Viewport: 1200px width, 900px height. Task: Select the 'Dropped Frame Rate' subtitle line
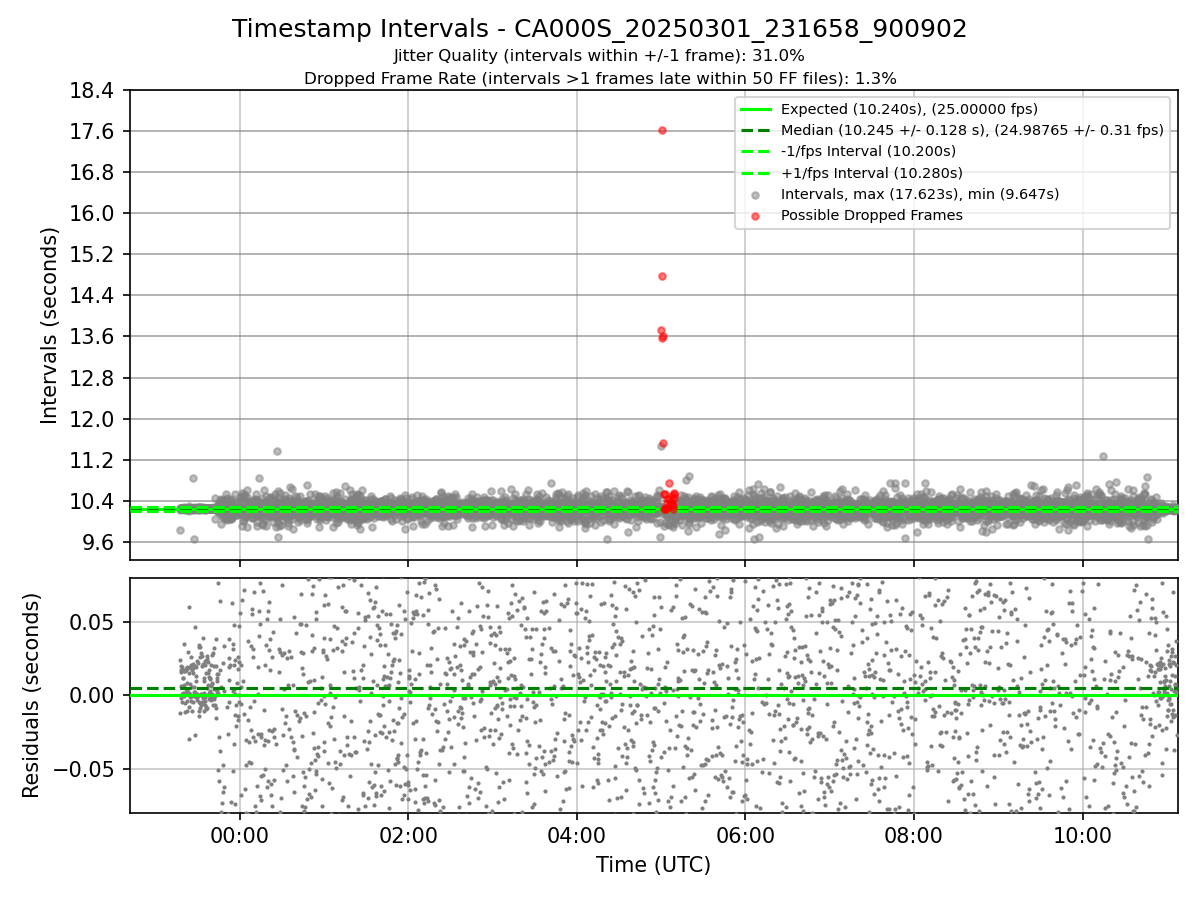(600, 78)
